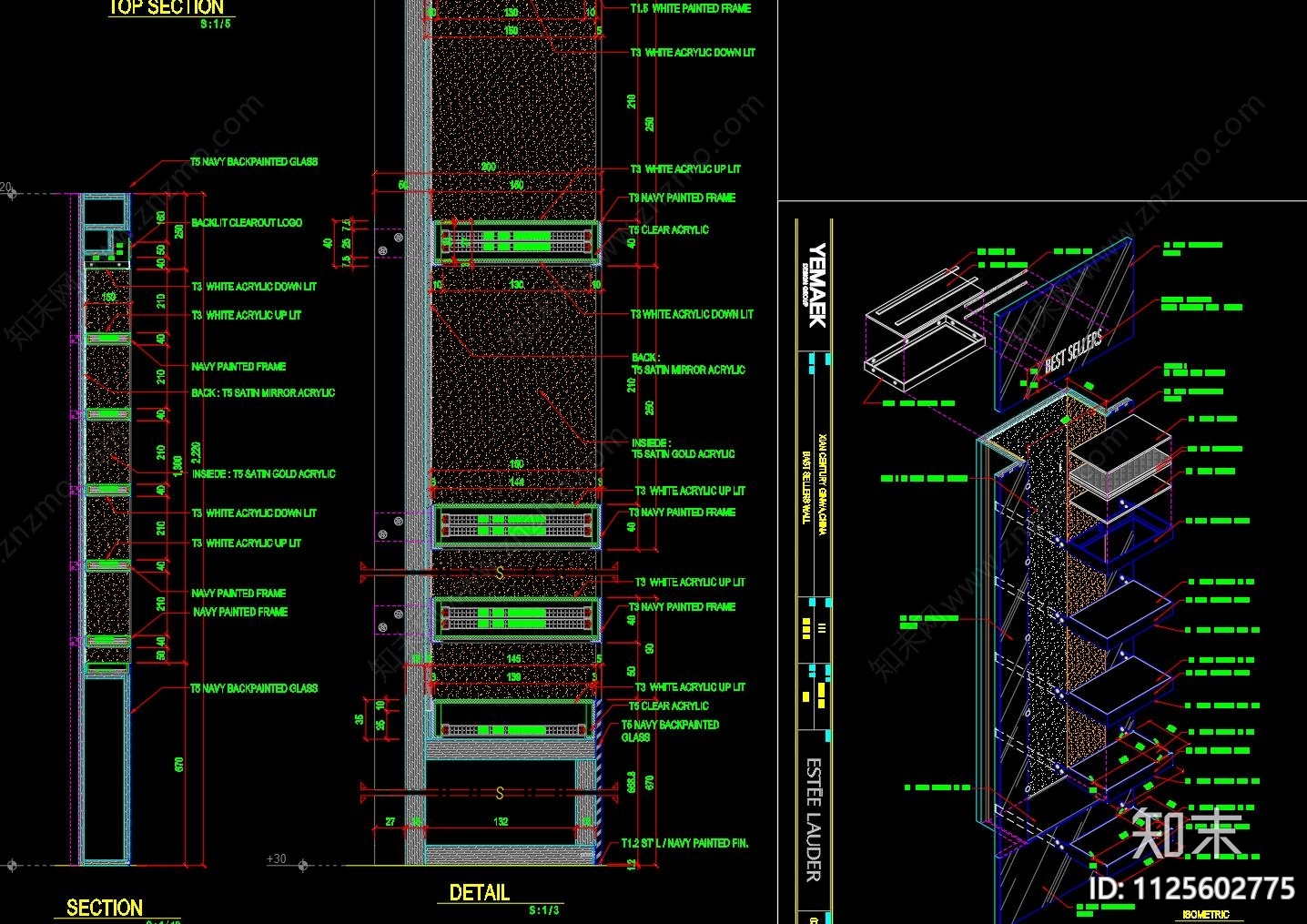Image resolution: width=1307 pixels, height=924 pixels.
Task: Select the 2,220 overall height dimension
Action: pyautogui.click(x=196, y=454)
